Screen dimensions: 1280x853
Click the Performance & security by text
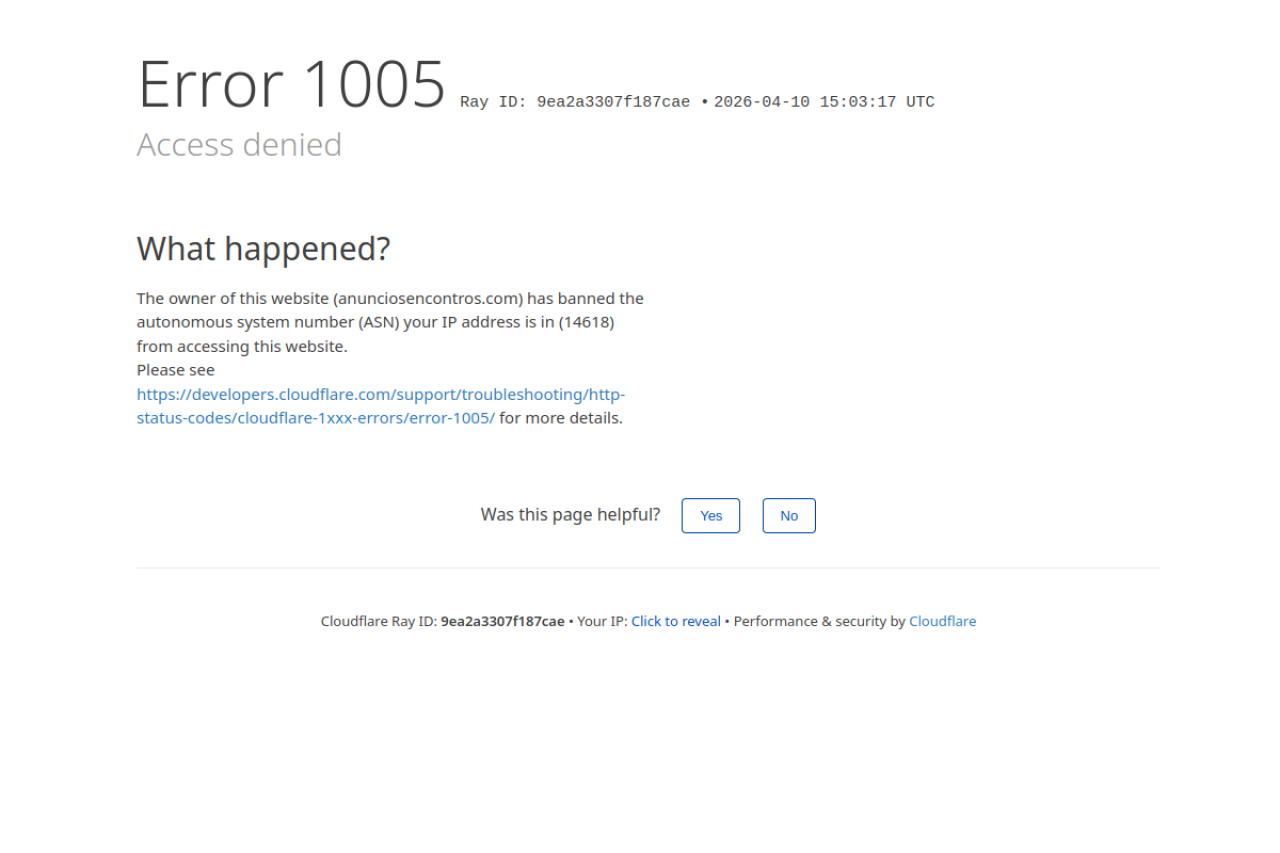tap(819, 621)
